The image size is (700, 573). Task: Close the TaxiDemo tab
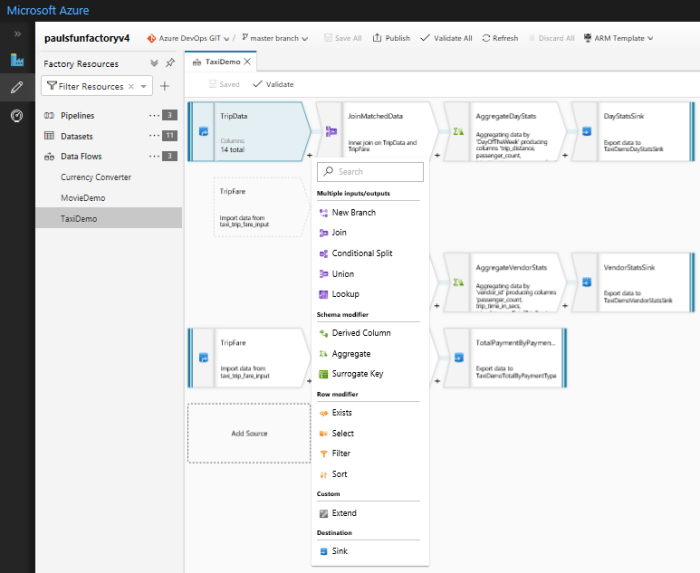[x=248, y=62]
